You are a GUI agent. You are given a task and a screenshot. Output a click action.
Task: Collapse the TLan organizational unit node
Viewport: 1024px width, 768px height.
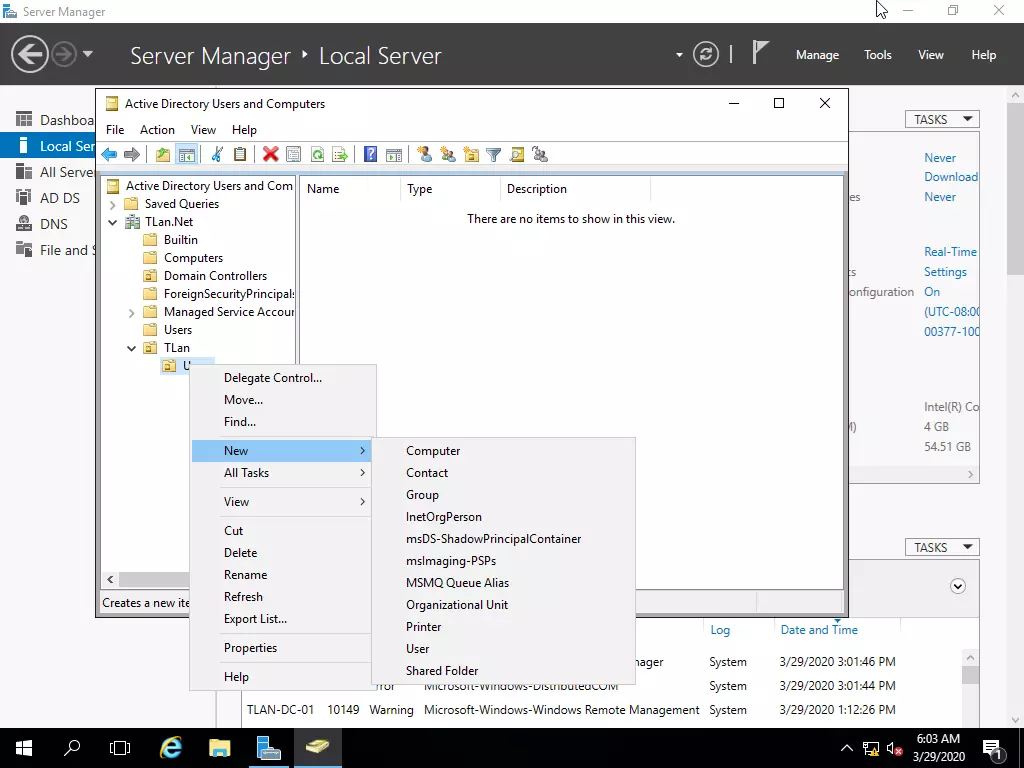tap(131, 349)
